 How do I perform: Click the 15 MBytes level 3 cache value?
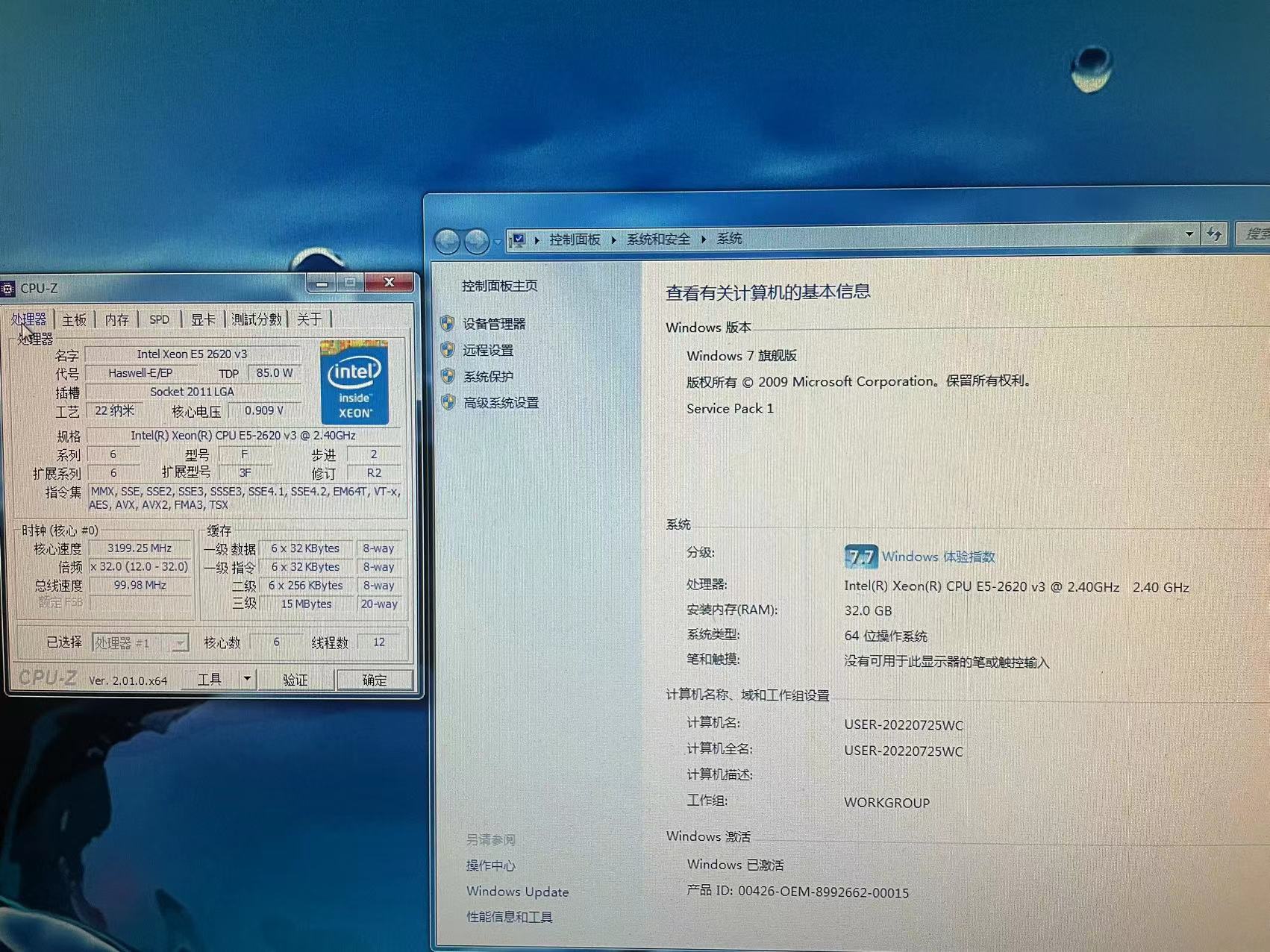tap(306, 604)
